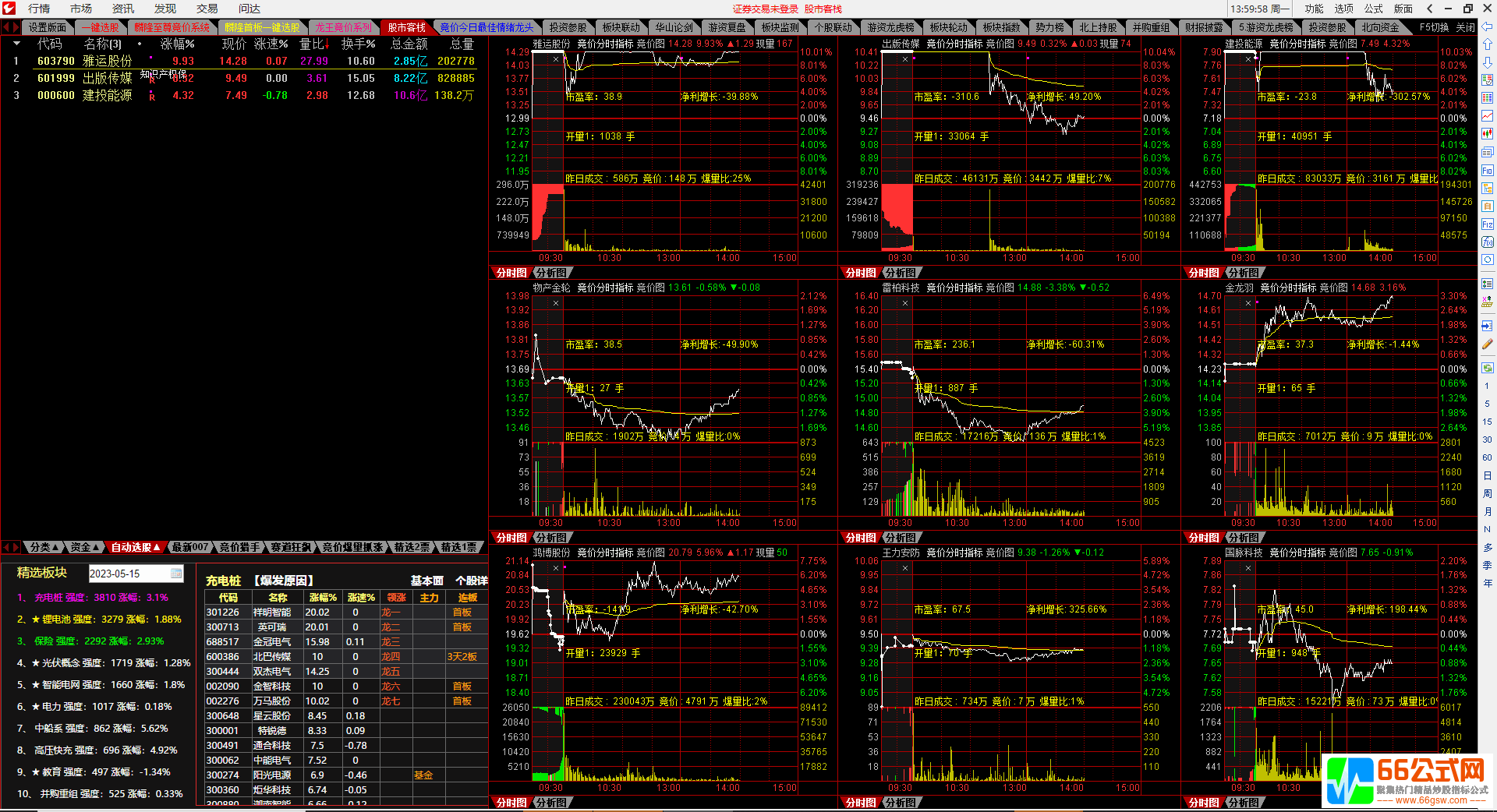The image size is (1497, 812).
Task: Click the f(x) formula icon in sidebar
Action: point(1487,242)
